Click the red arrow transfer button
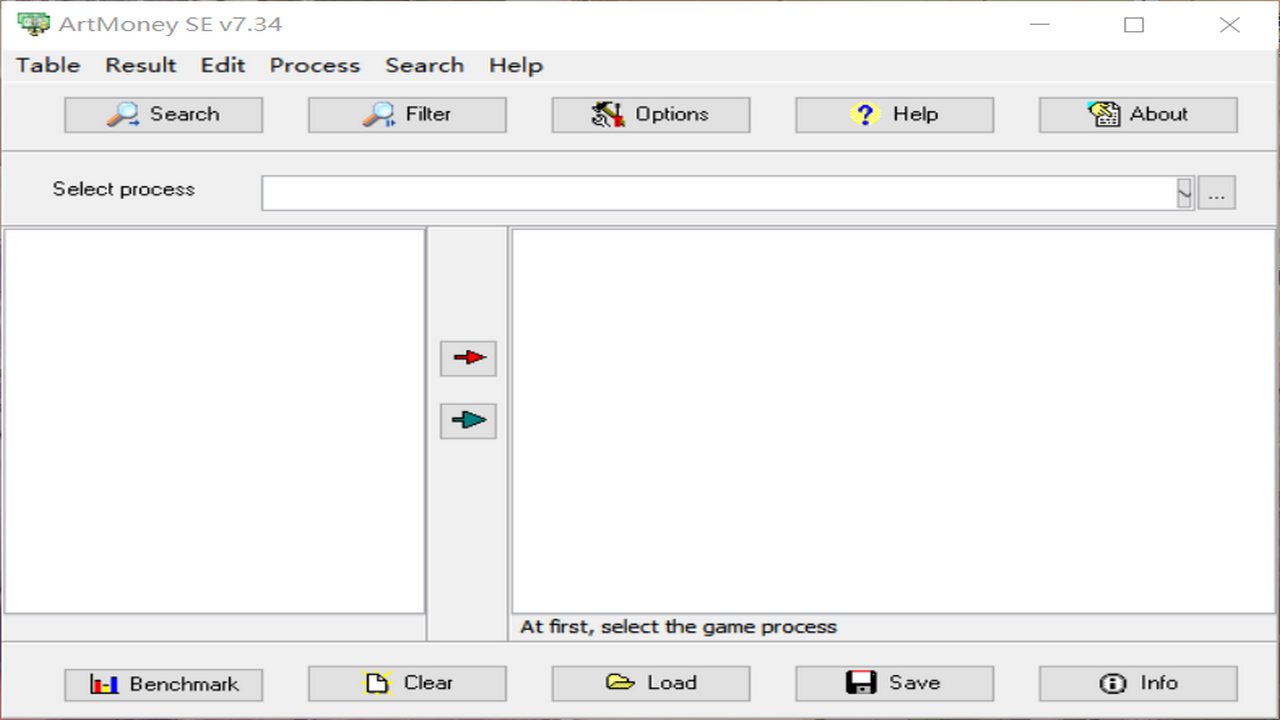This screenshot has height=720, width=1280. [468, 358]
